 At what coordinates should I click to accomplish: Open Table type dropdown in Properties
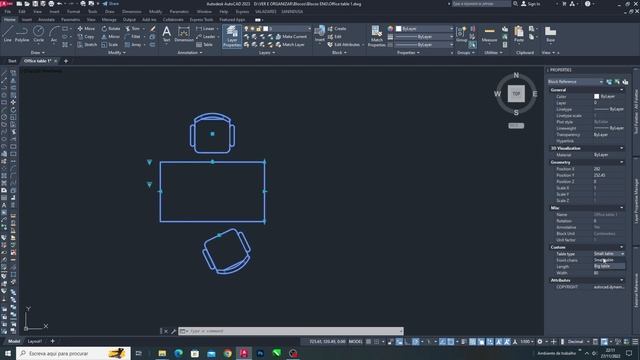pos(622,254)
